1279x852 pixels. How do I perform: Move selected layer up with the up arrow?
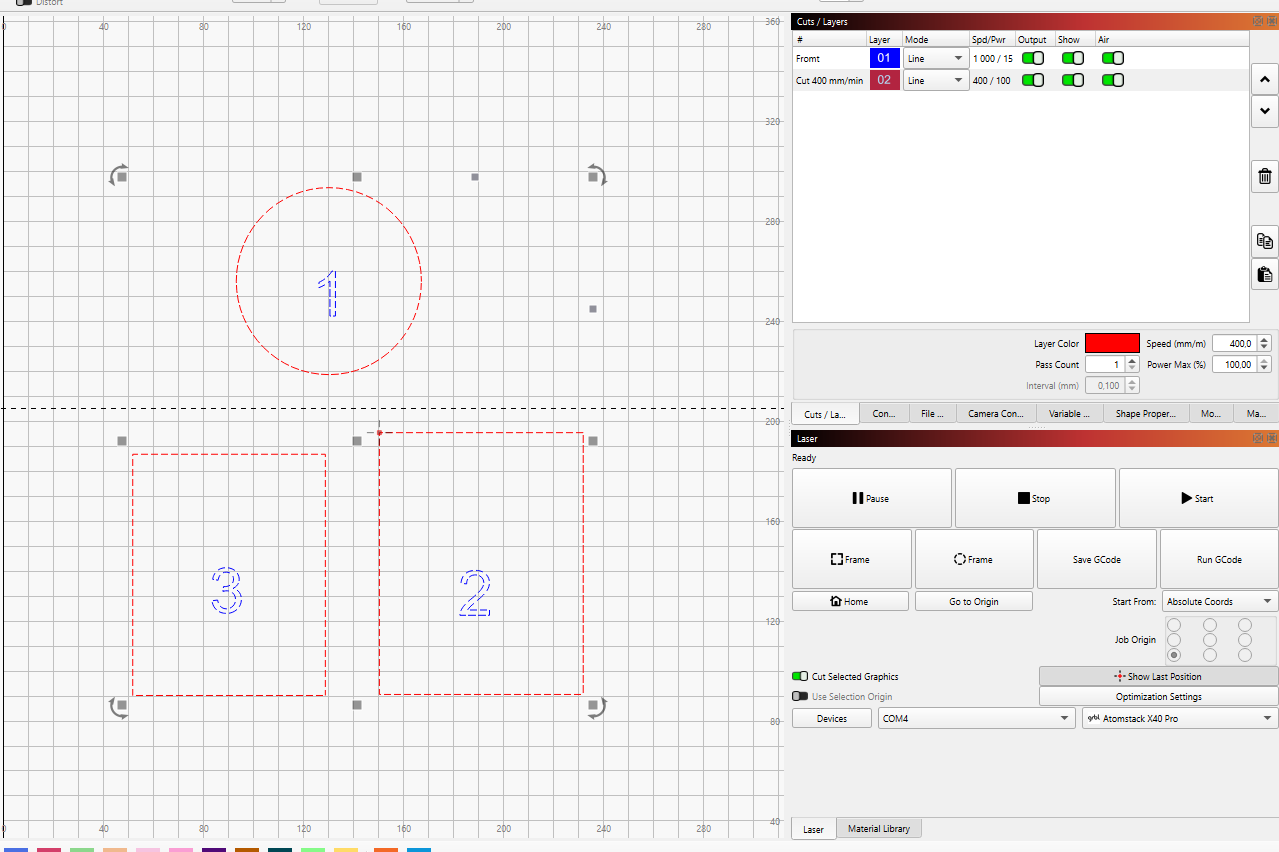pyautogui.click(x=1265, y=79)
